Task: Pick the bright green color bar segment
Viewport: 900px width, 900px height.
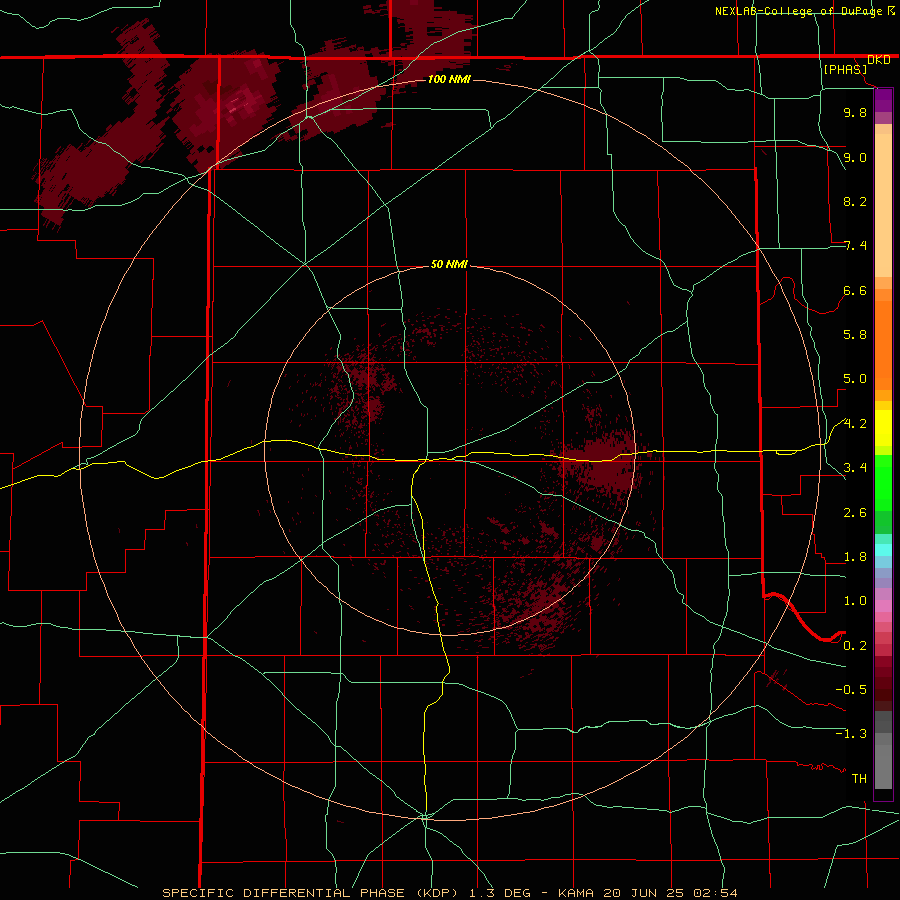Action: tap(883, 482)
